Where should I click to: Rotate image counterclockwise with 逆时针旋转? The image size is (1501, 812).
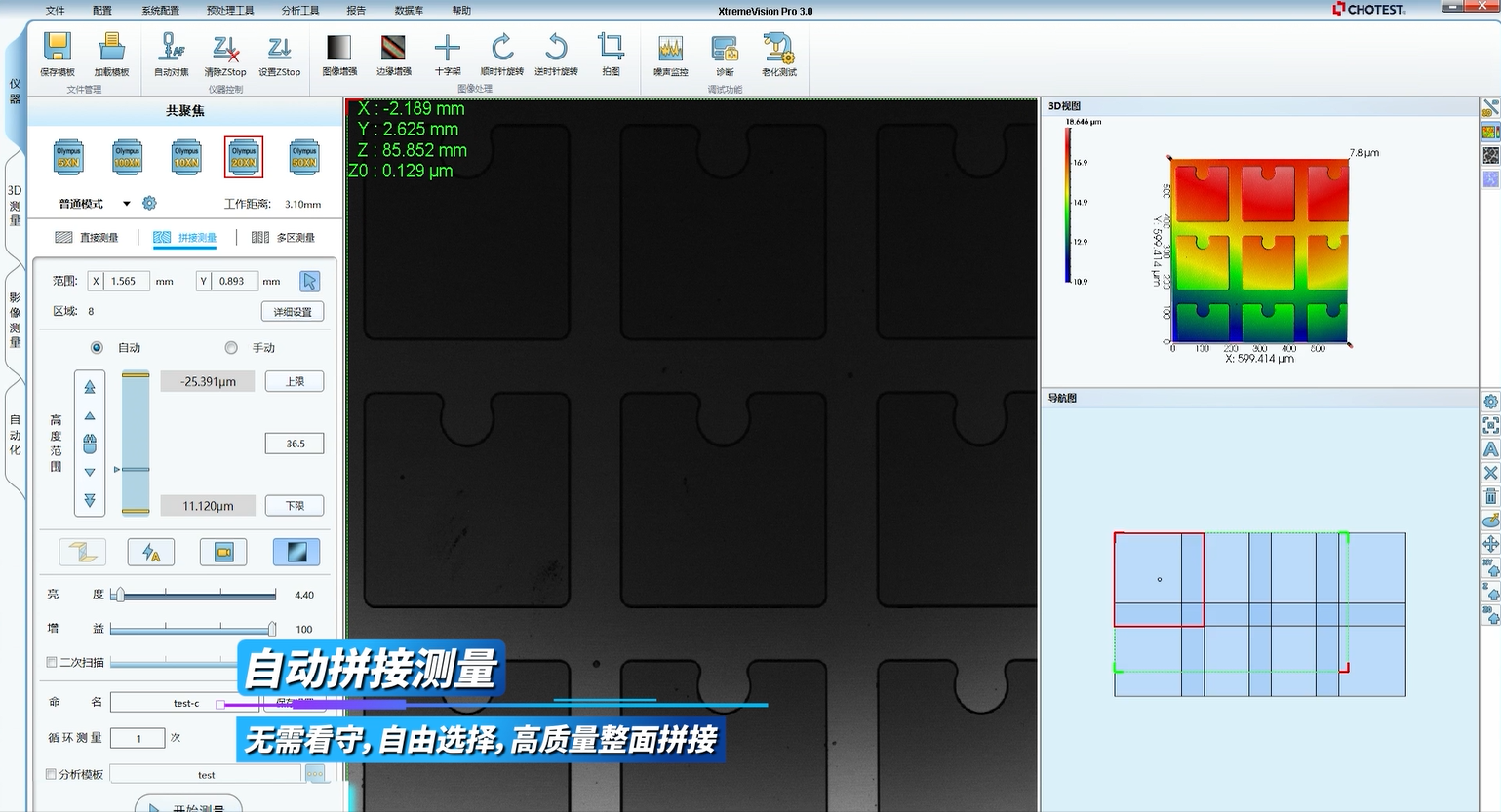(x=556, y=48)
